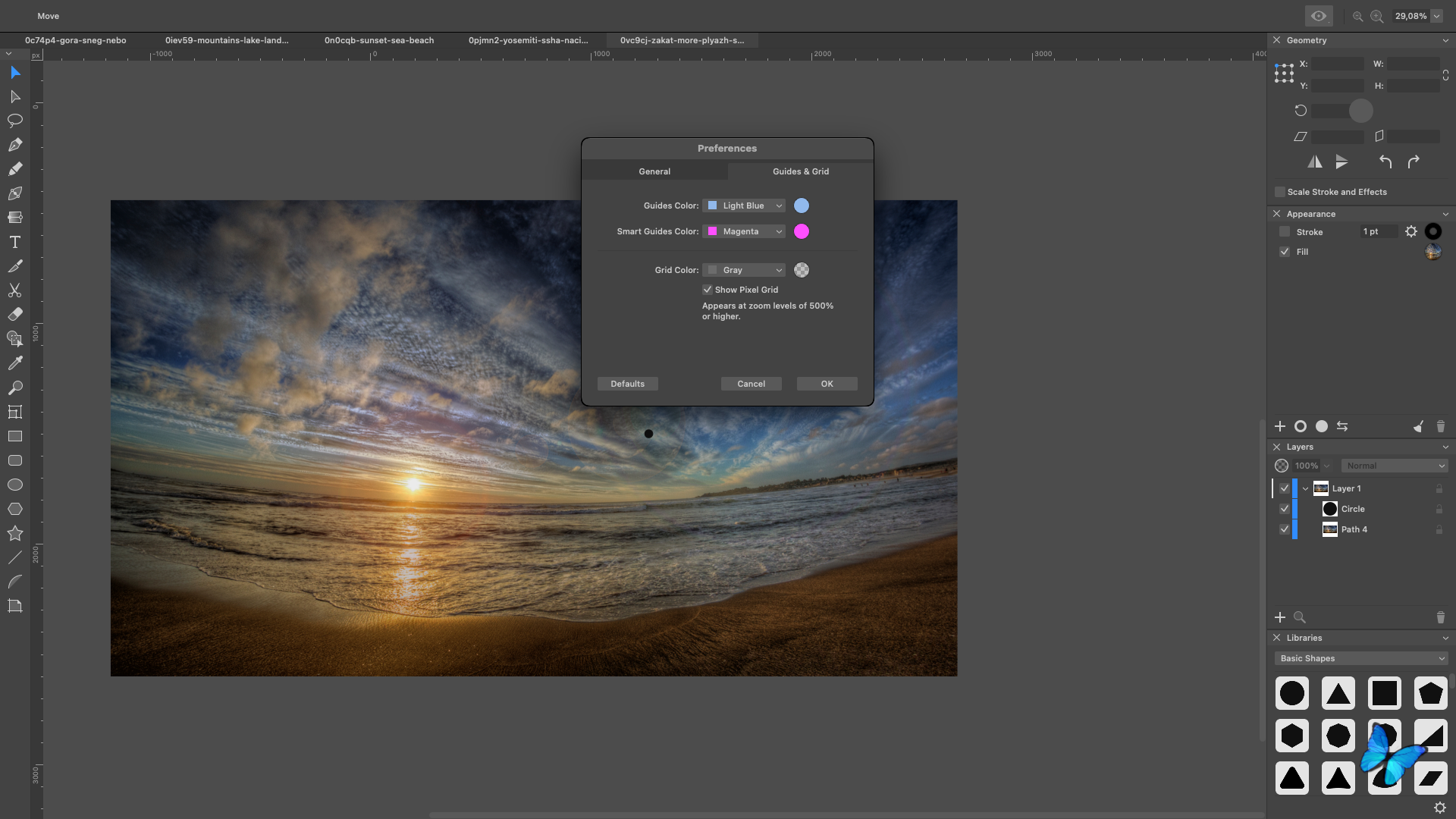The image size is (1456, 819).
Task: Switch to the General preferences tab
Action: [x=654, y=171]
